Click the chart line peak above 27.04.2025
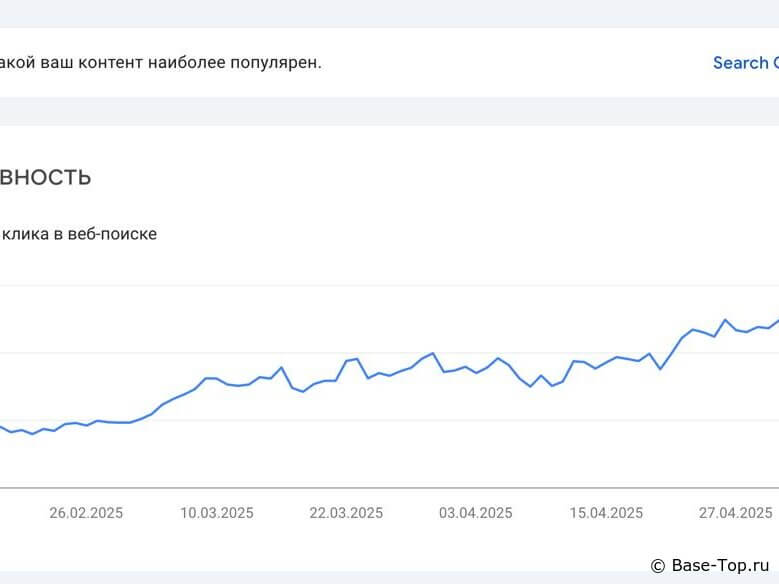 (x=725, y=320)
